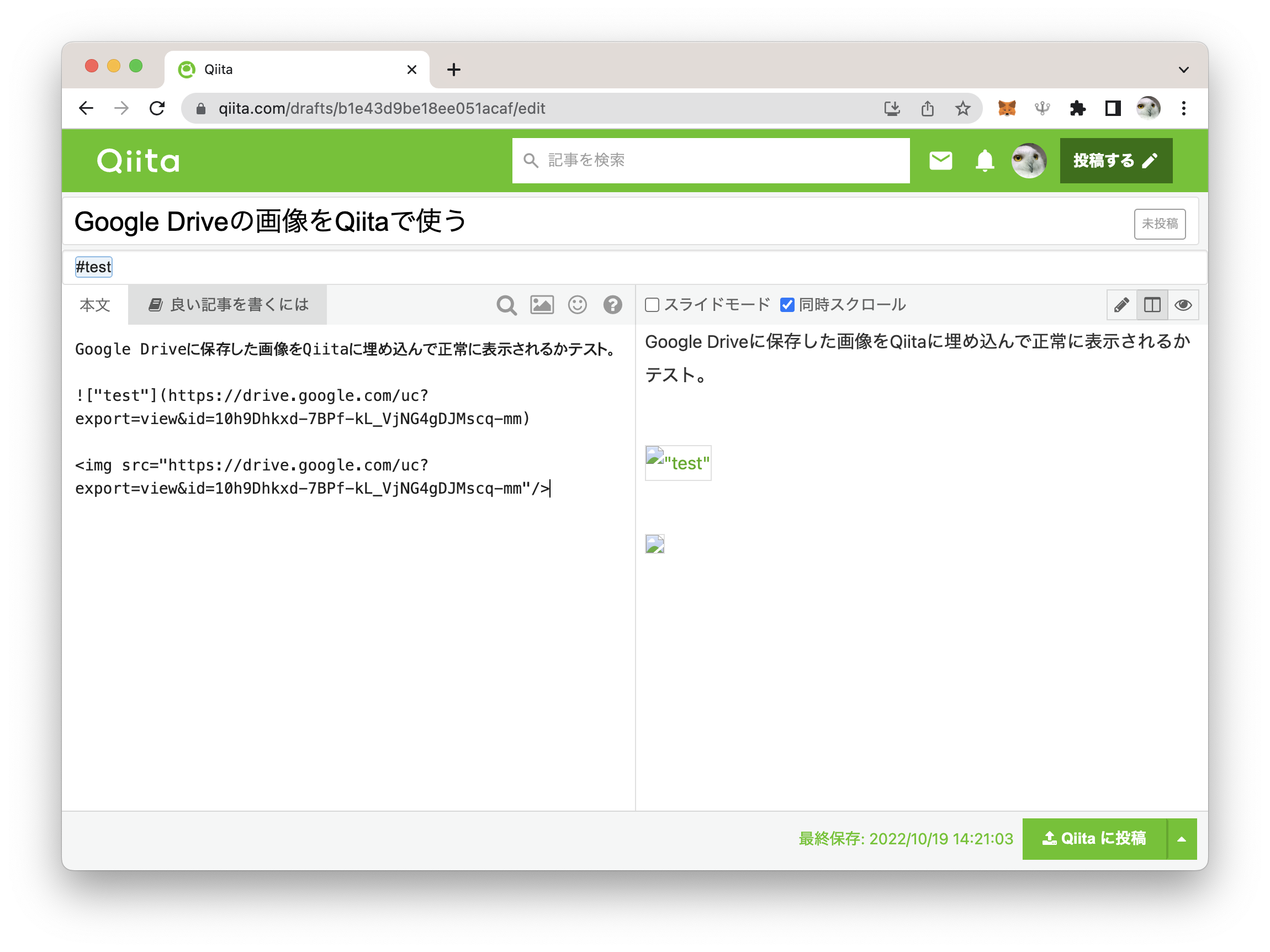1270x952 pixels.
Task: Switch to editor-only pencil view
Action: (x=1121, y=305)
